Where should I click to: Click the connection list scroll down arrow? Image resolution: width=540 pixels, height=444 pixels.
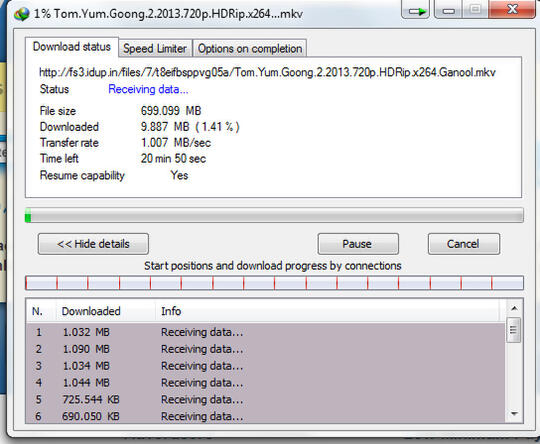pyautogui.click(x=514, y=414)
